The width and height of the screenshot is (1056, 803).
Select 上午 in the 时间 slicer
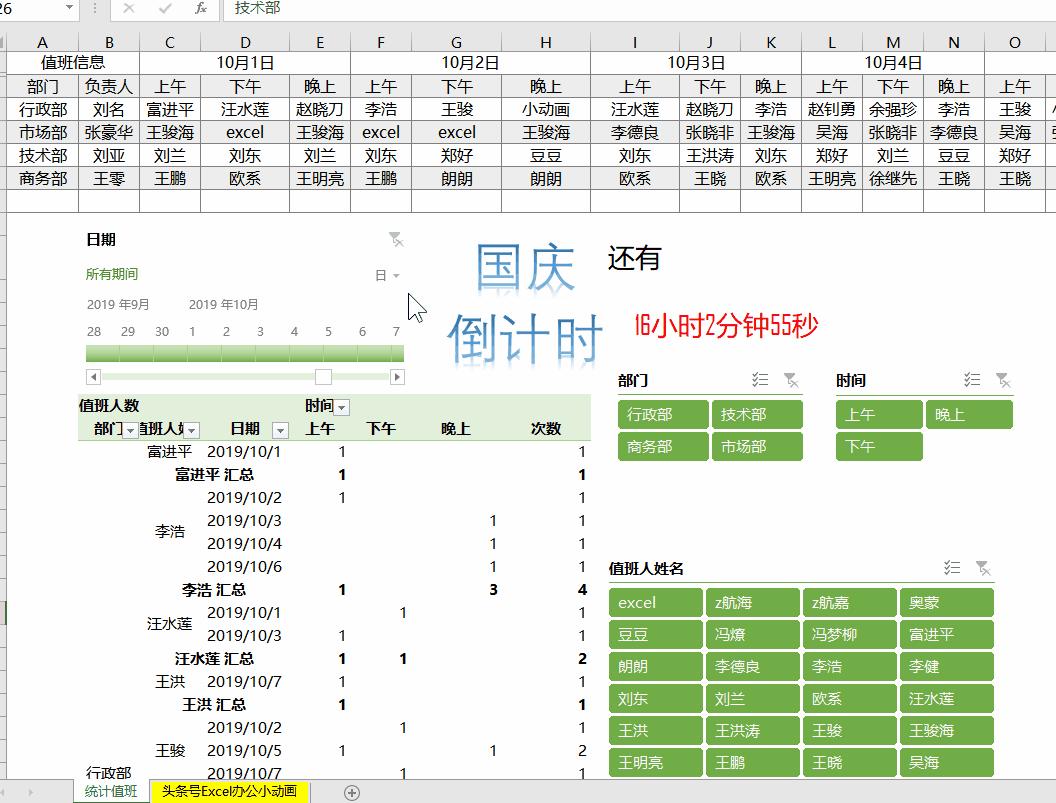(878, 414)
